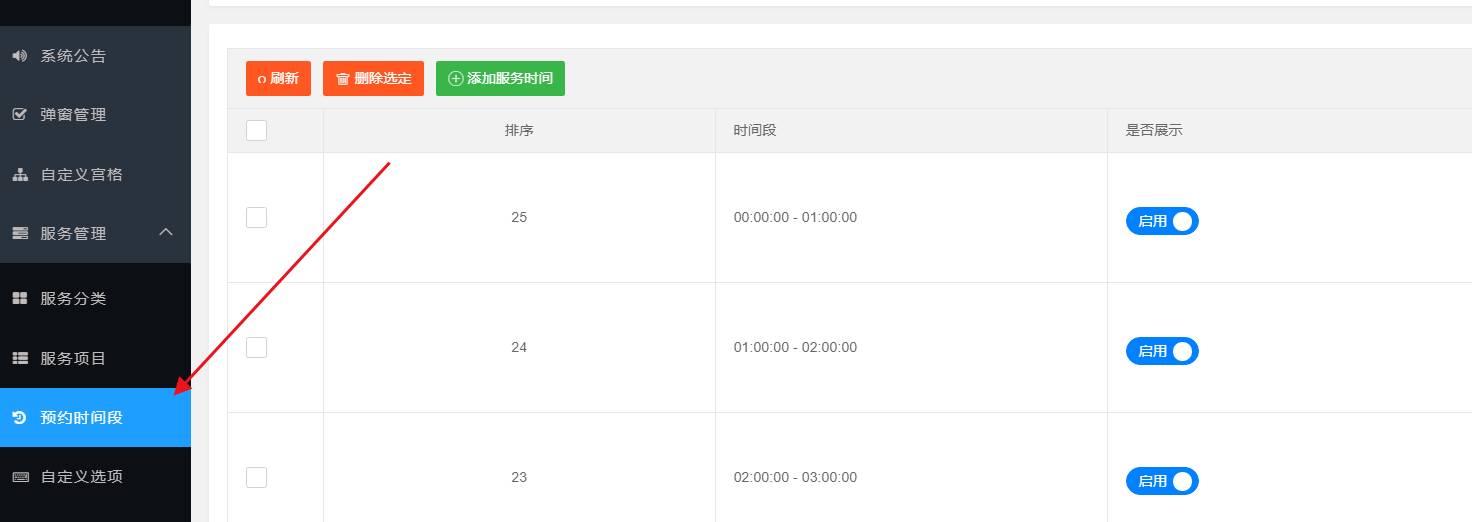Tick the select-all checkbox in table header
The width and height of the screenshot is (1472, 522).
point(256,130)
